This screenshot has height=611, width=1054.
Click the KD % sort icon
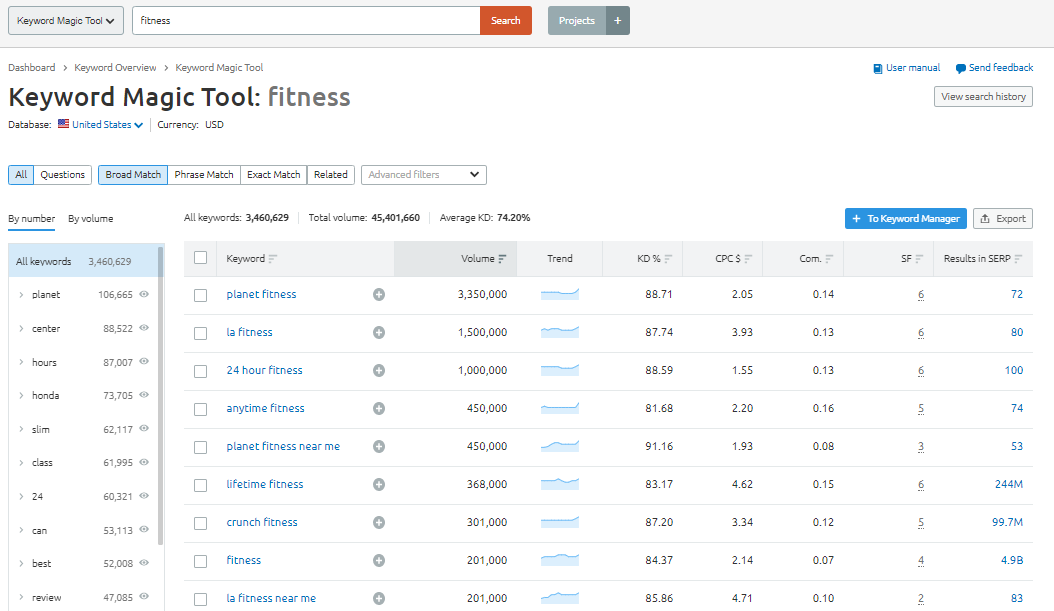point(668,259)
